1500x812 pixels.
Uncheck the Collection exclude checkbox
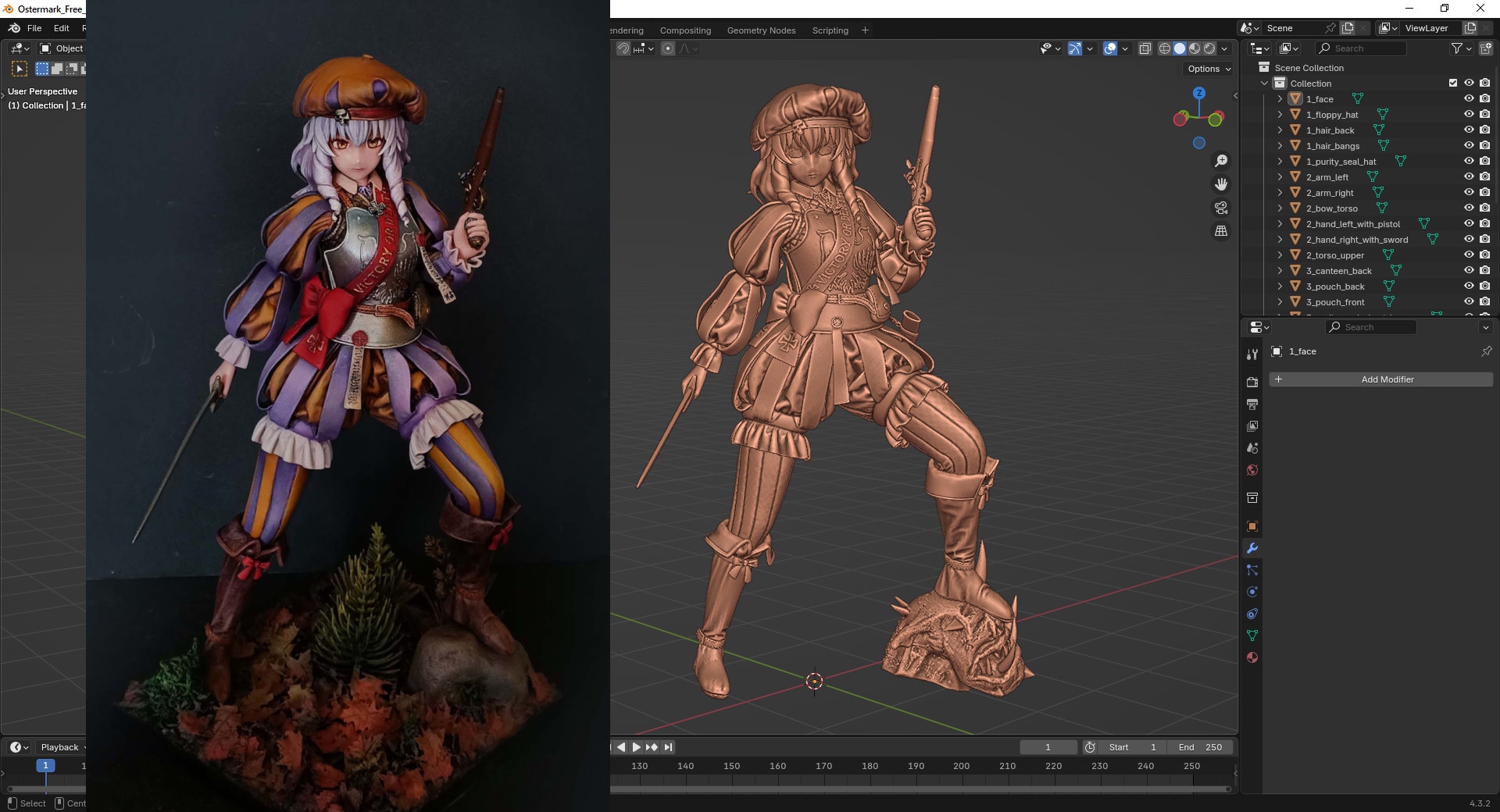coord(1453,83)
